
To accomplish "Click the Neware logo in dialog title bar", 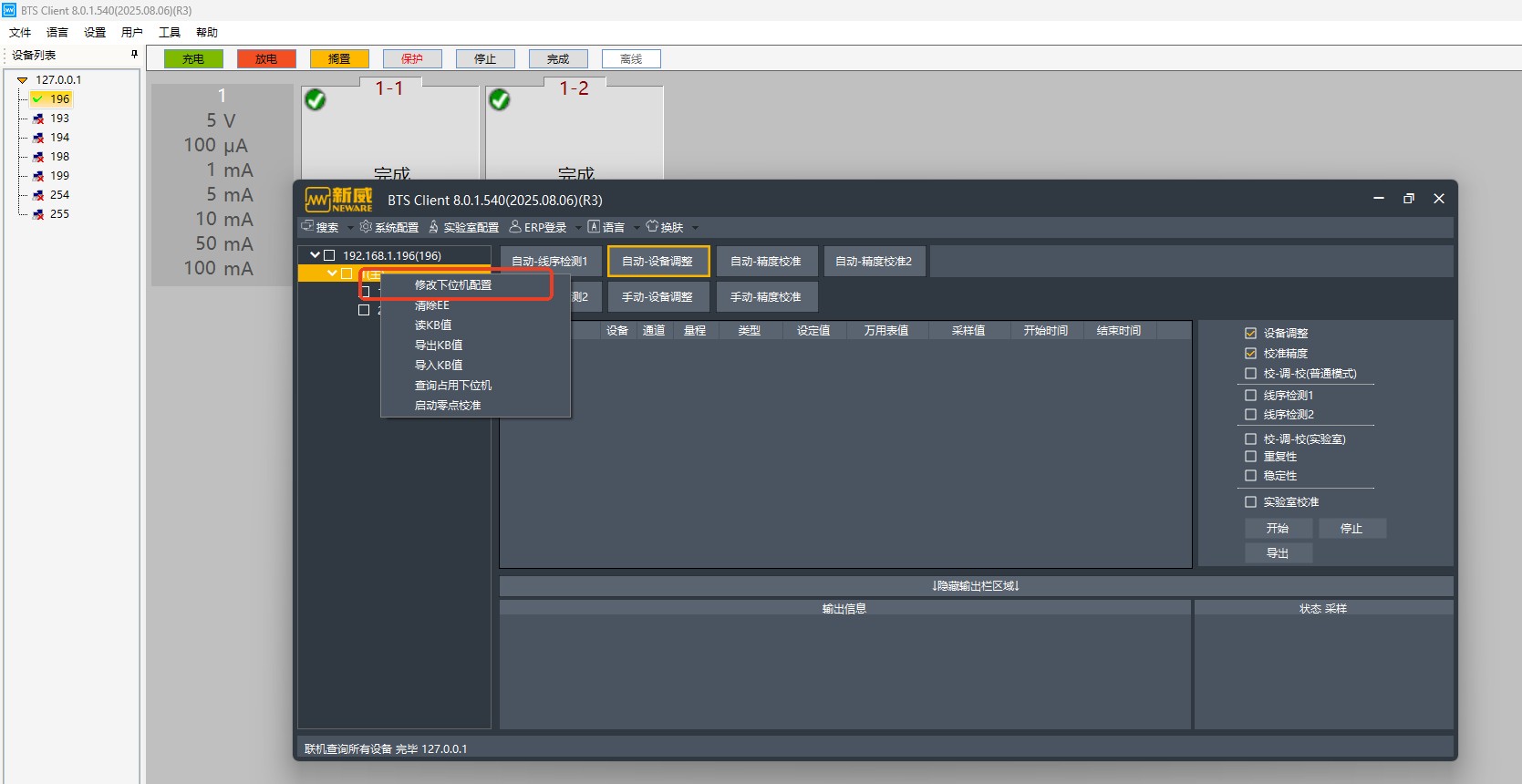I will pyautogui.click(x=338, y=200).
